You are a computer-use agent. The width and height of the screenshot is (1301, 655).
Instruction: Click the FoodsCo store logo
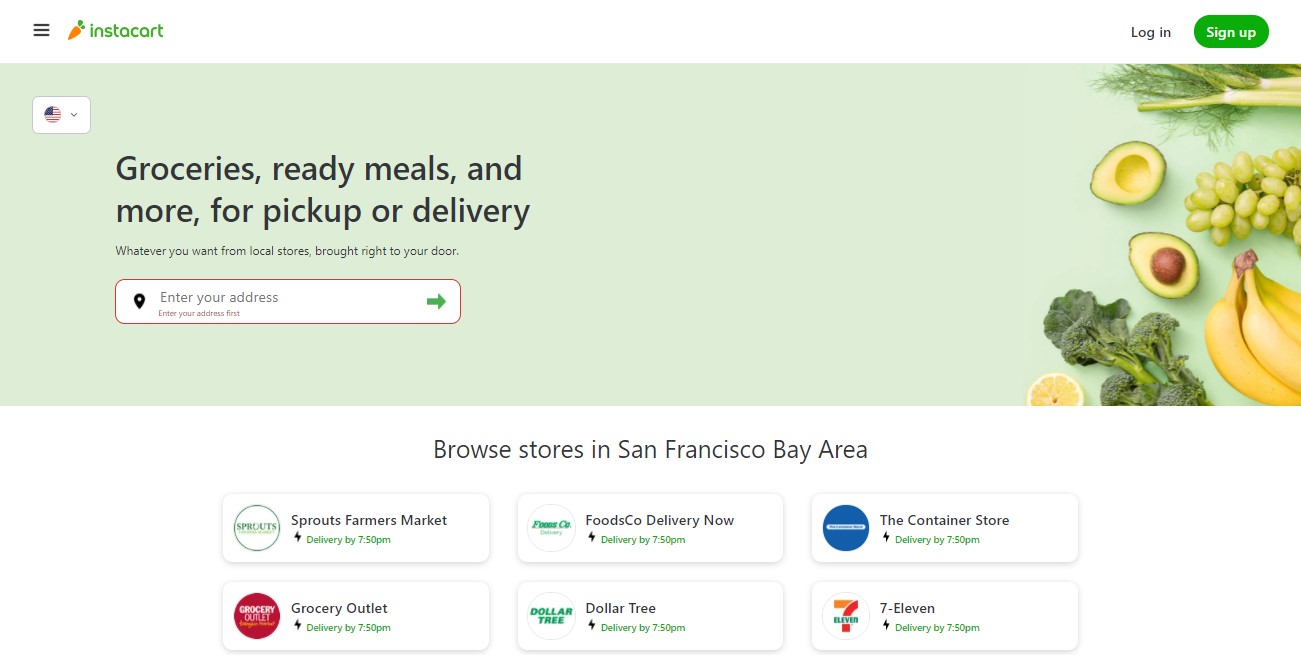pos(551,528)
